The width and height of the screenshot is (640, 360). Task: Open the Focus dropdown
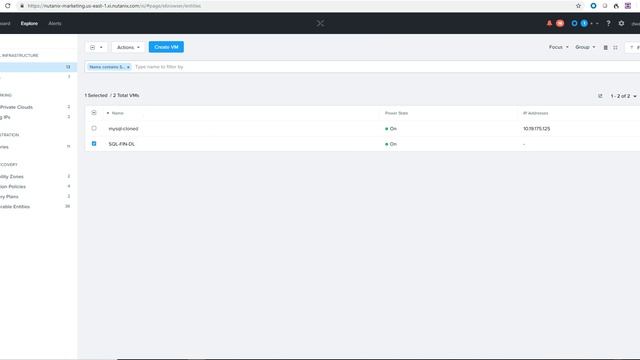coord(558,47)
